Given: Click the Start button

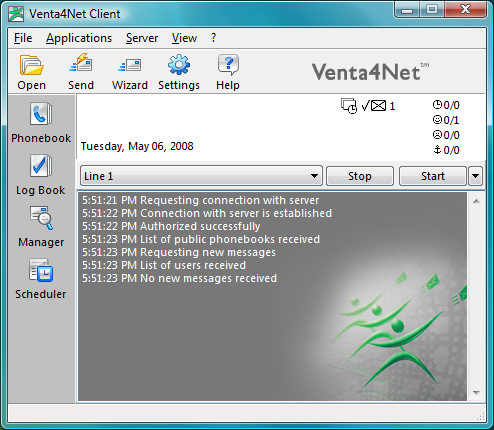Looking at the screenshot, I should [x=433, y=176].
